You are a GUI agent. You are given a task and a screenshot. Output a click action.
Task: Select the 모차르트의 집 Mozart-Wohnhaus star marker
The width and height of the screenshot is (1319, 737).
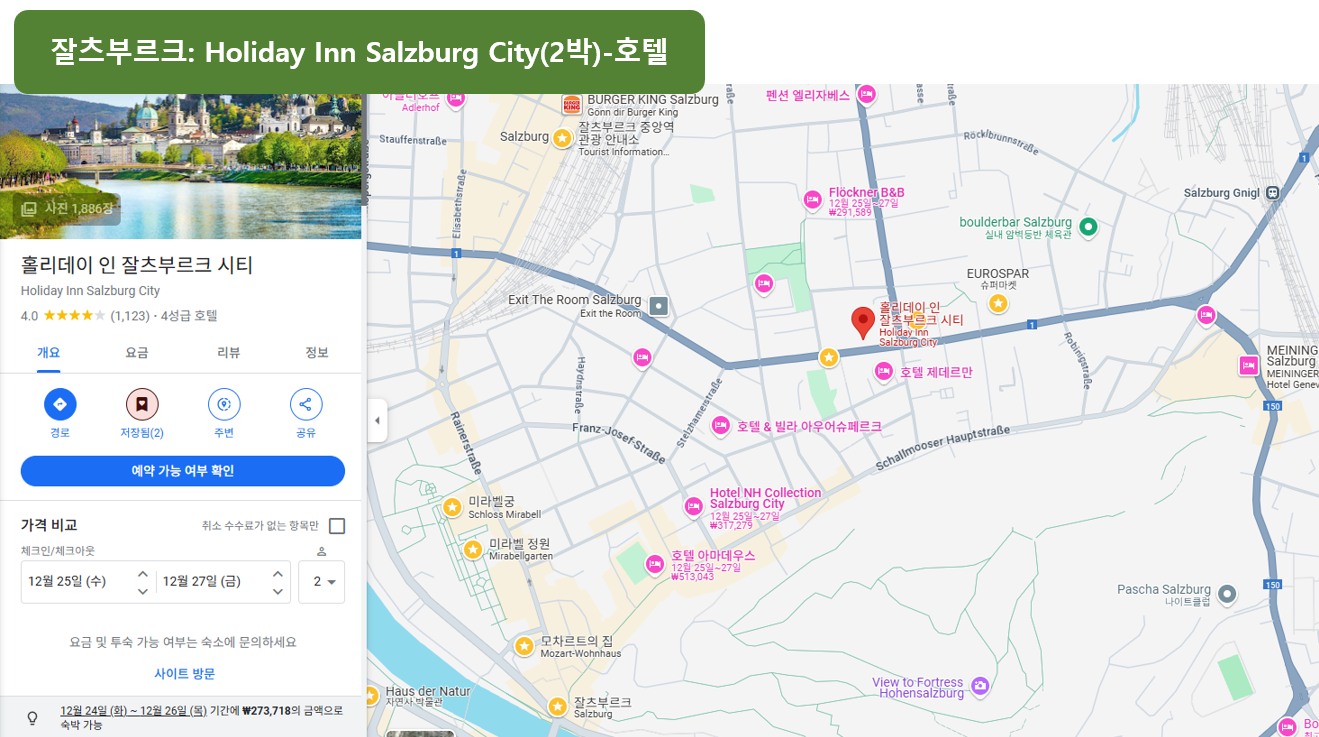coord(523,646)
